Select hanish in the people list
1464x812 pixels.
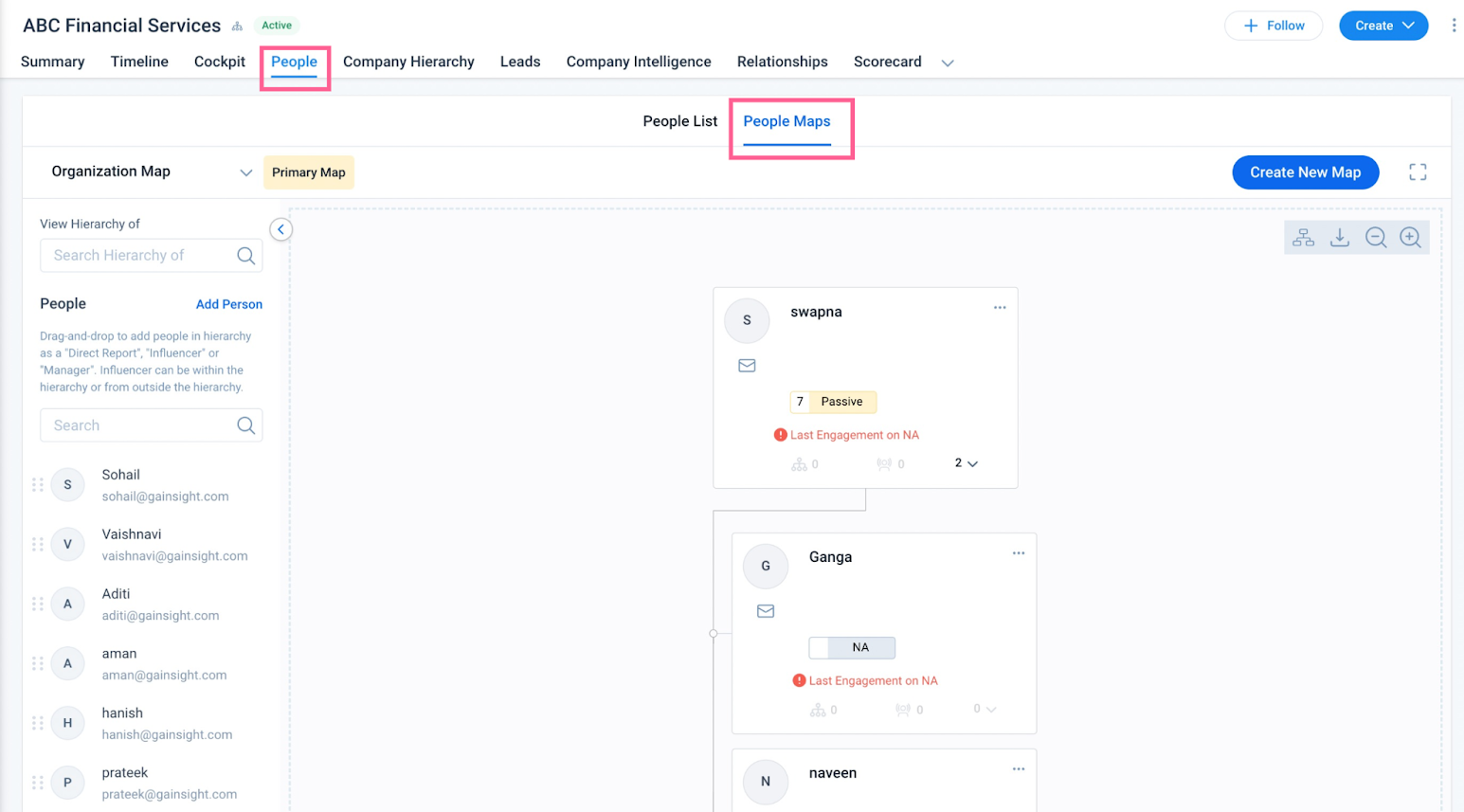[x=122, y=713]
